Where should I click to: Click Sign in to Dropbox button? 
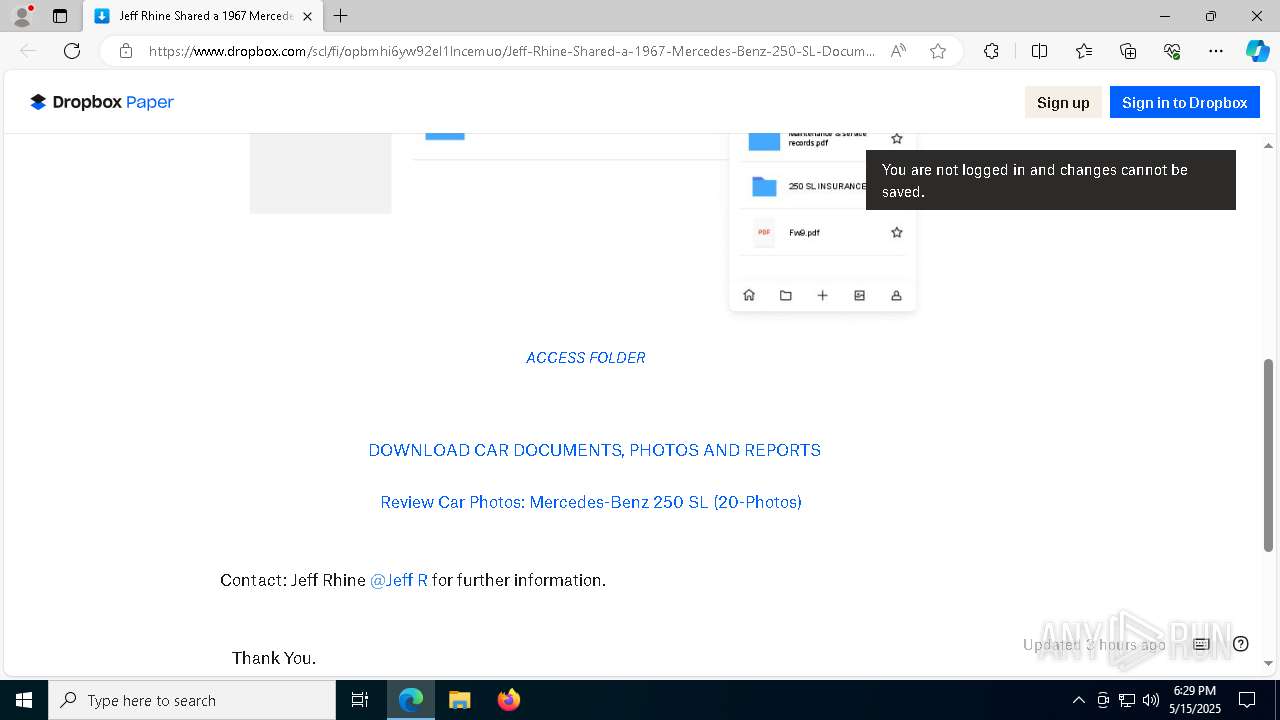point(1184,102)
